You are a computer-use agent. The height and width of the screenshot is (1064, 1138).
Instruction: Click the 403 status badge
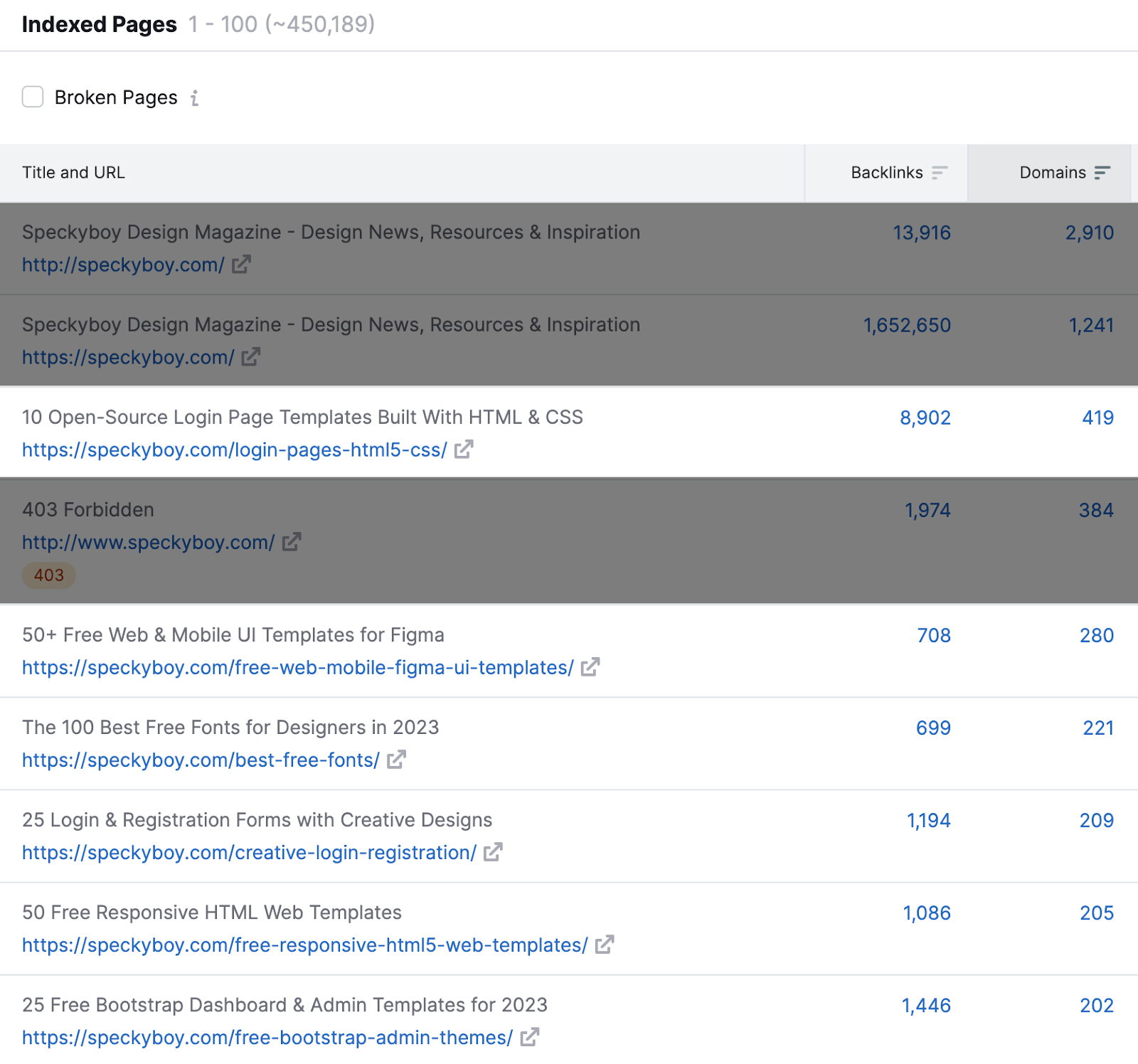[x=49, y=575]
